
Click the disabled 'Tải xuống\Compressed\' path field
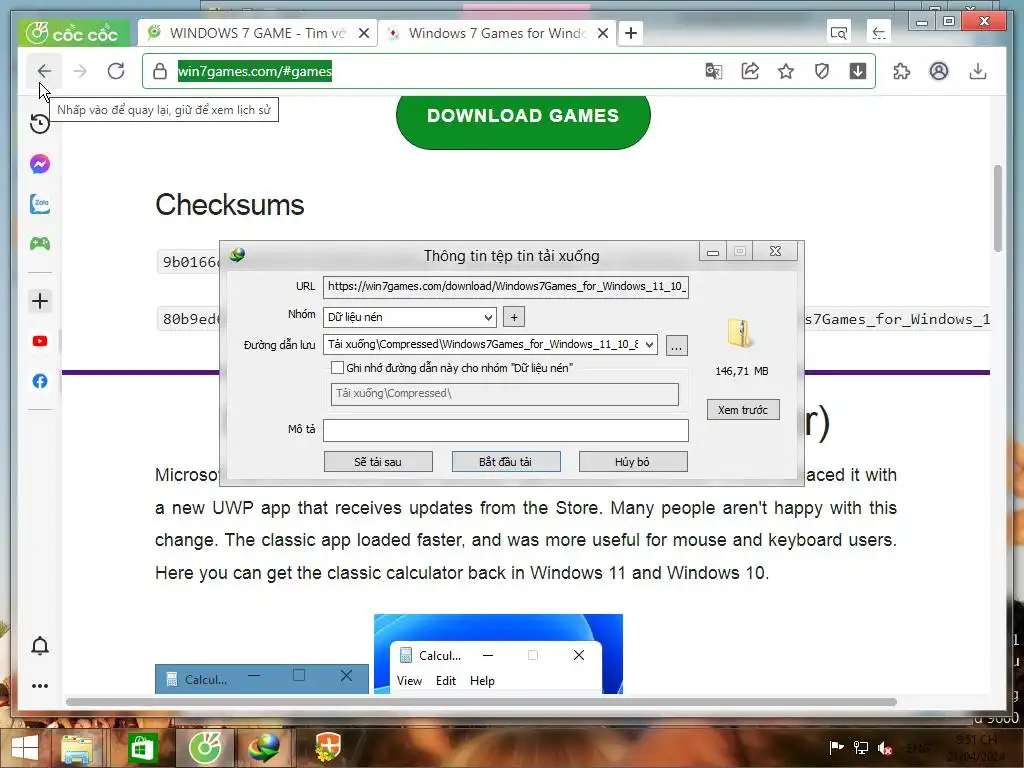pyautogui.click(x=505, y=394)
